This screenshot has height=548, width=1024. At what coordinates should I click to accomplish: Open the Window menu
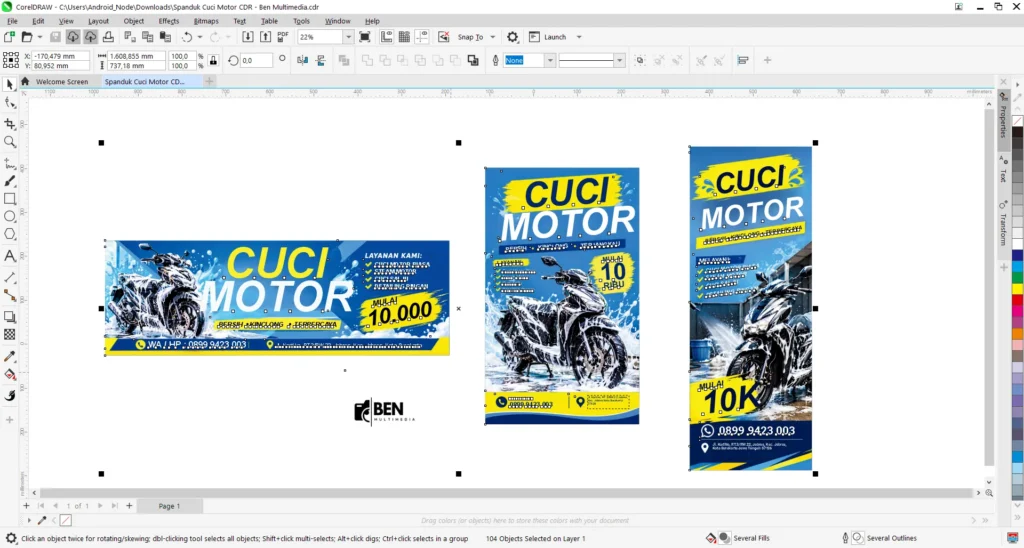[x=338, y=21]
